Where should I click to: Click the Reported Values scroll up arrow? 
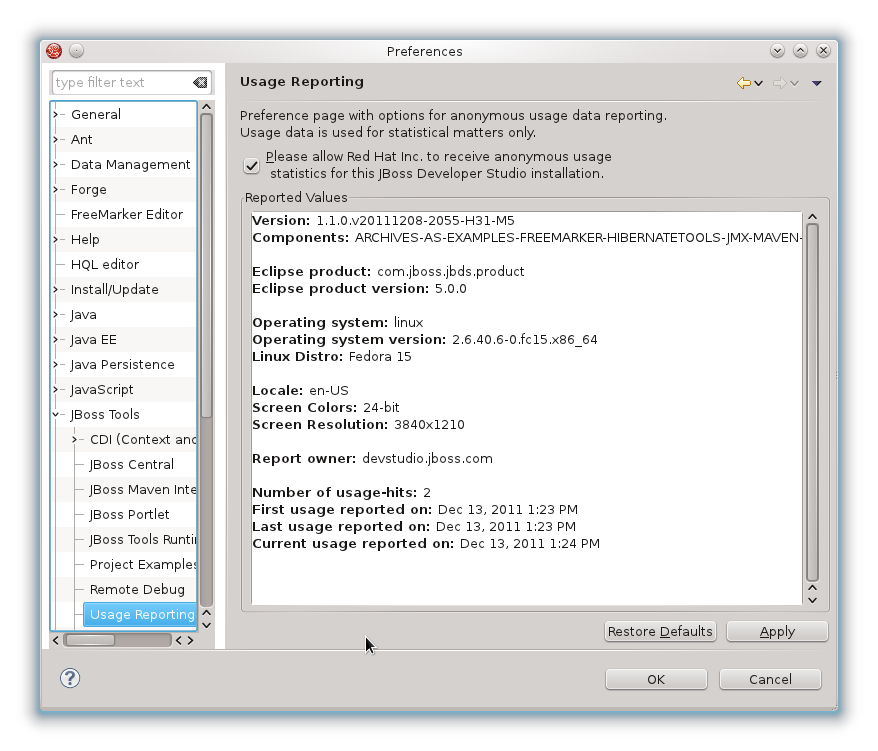coord(812,217)
